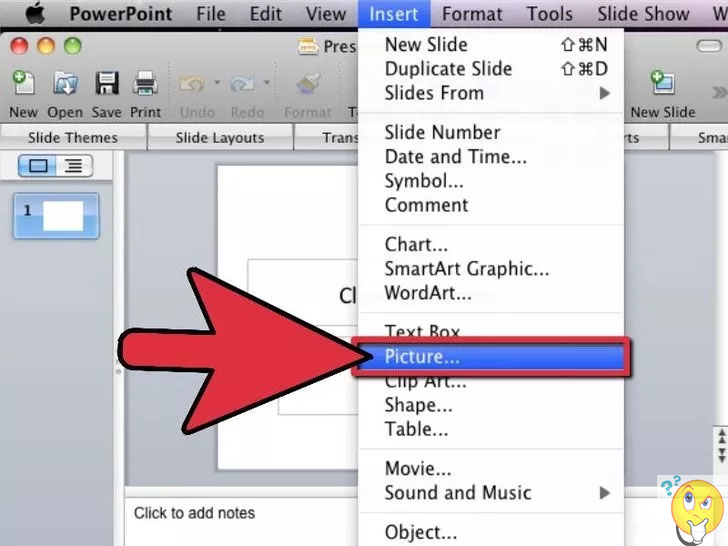This screenshot has height=546, width=728.
Task: Open the Format menu
Action: point(472,13)
